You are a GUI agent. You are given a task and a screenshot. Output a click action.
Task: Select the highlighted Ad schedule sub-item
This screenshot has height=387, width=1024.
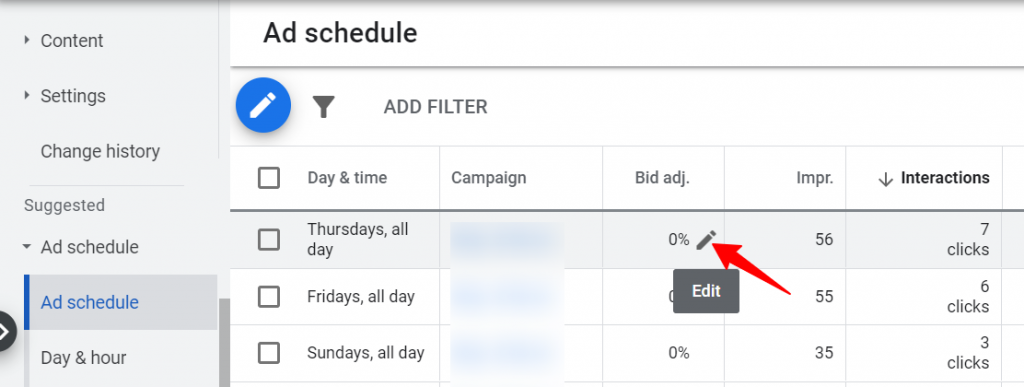[121, 302]
